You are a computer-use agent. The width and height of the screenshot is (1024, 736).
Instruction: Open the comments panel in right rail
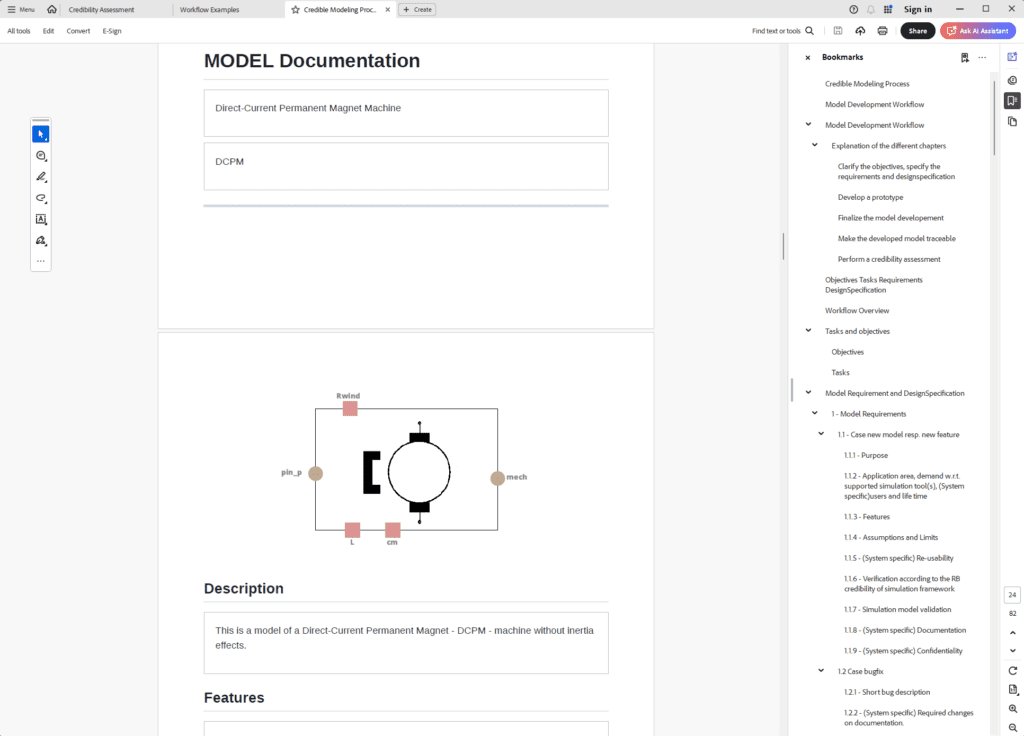coord(1012,80)
